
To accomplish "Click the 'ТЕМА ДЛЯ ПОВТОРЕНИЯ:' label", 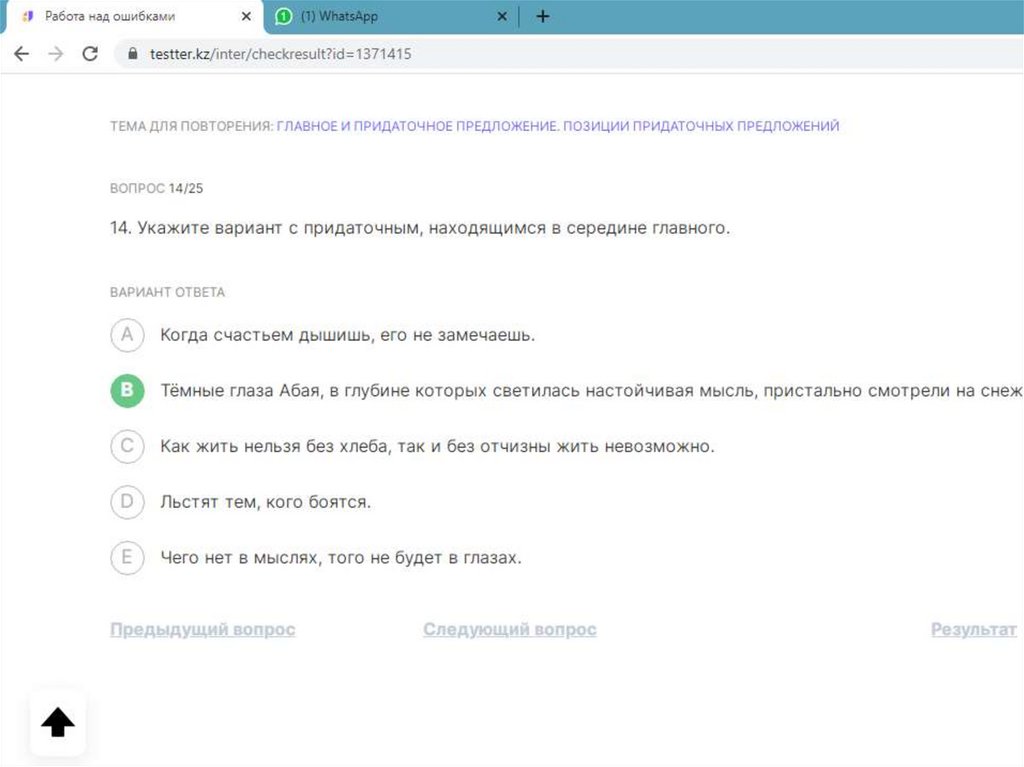I will [191, 125].
